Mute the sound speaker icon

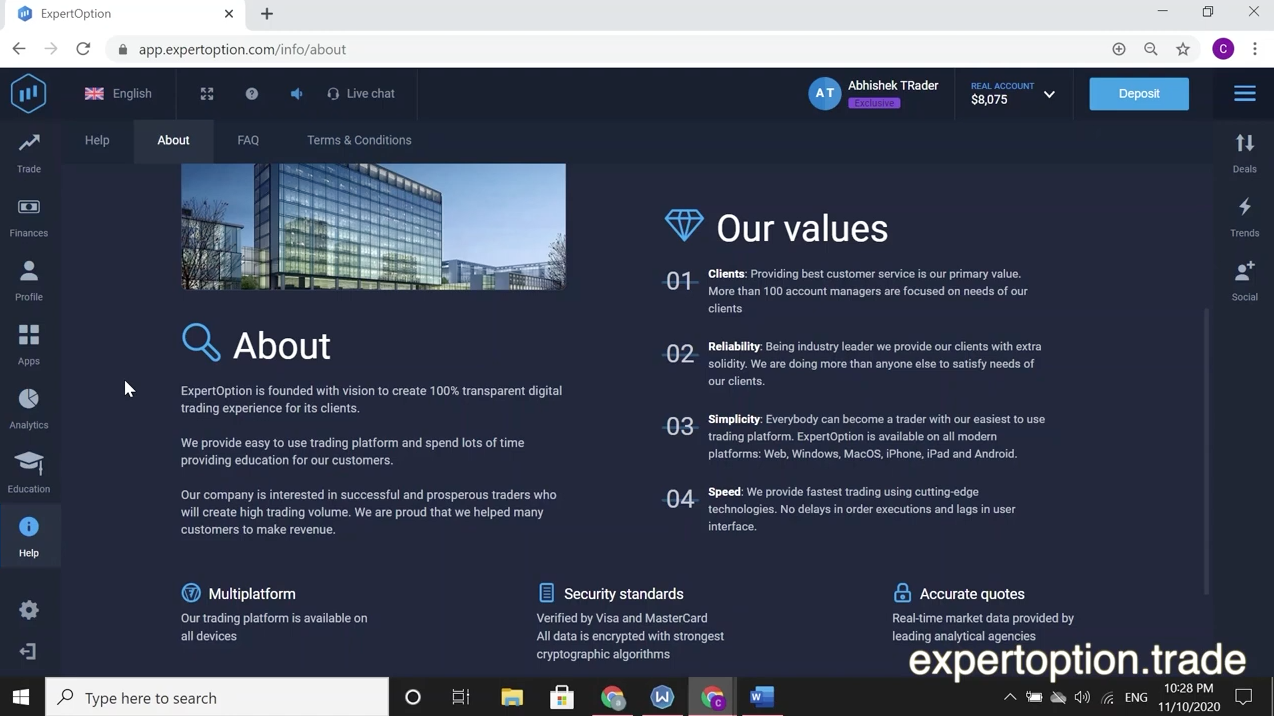point(296,94)
